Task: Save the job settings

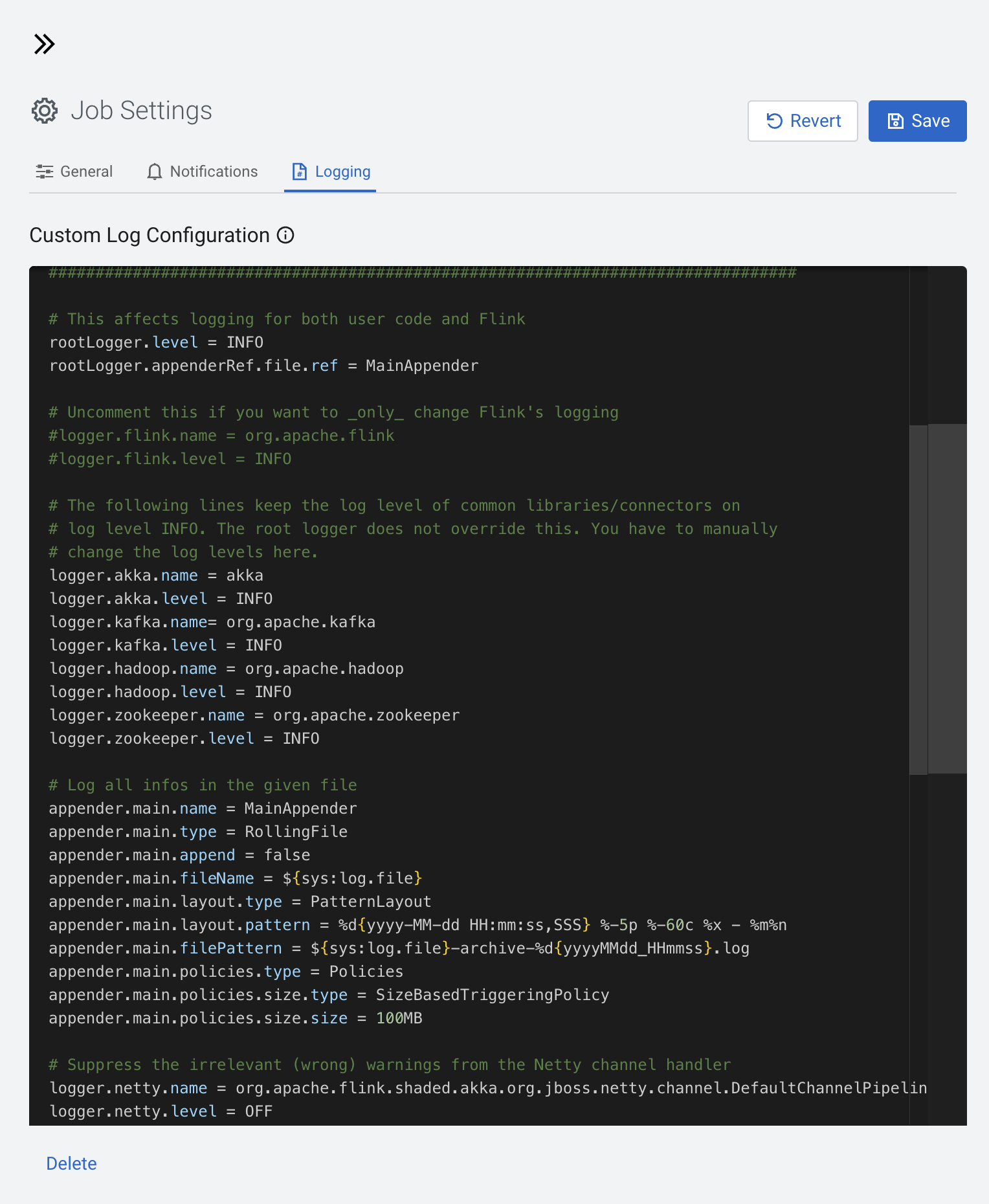Action: coord(917,121)
